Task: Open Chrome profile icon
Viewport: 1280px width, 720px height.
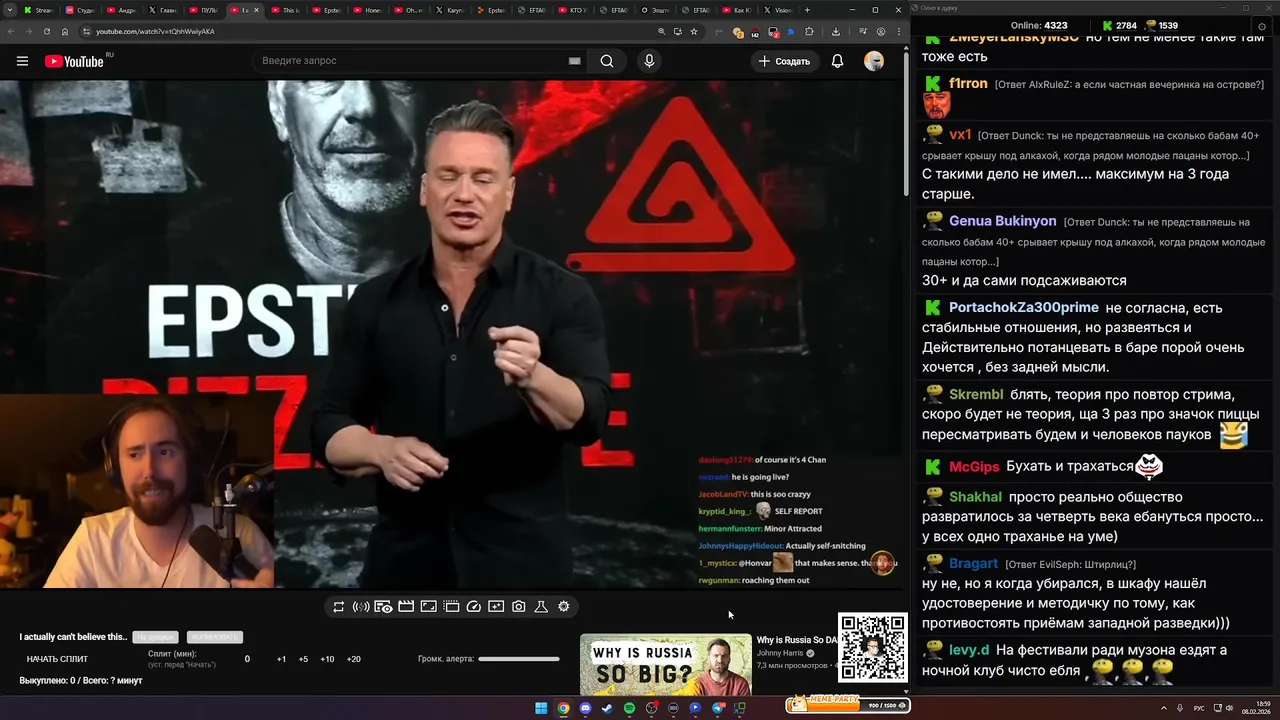Action: [x=881, y=31]
